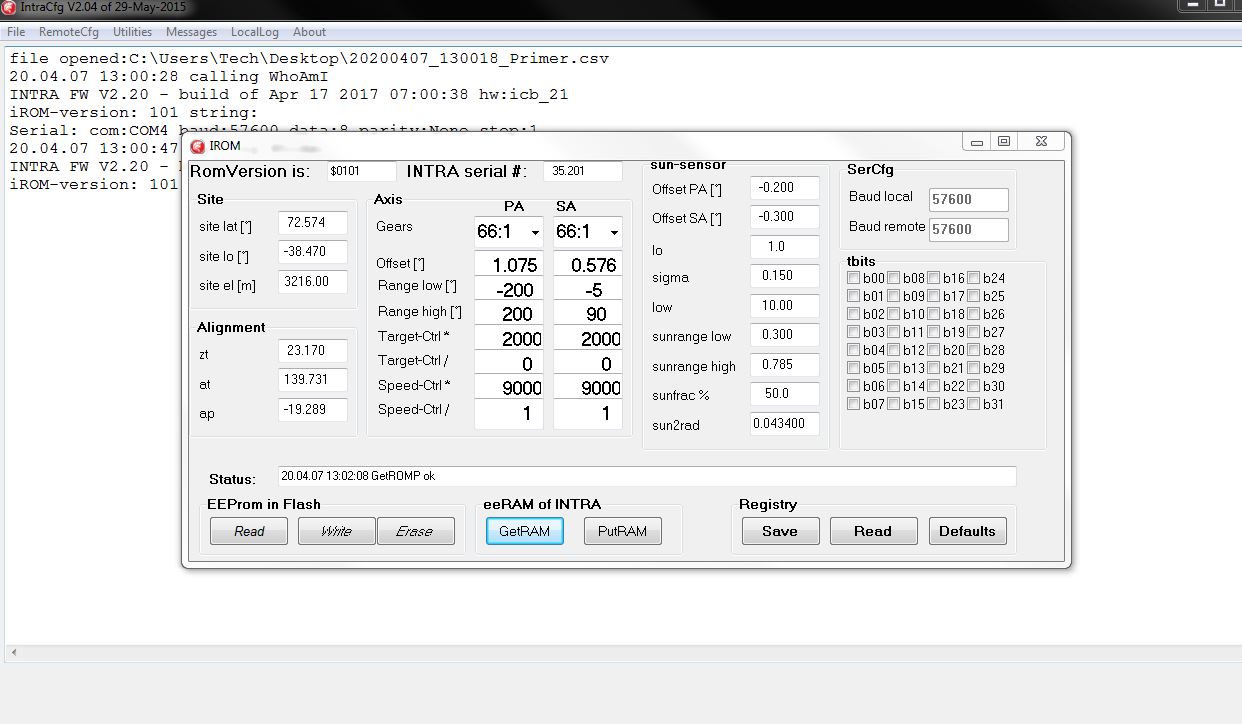The width and height of the screenshot is (1242, 724).
Task: Maximize the IROM dialog window
Action: click(1004, 142)
